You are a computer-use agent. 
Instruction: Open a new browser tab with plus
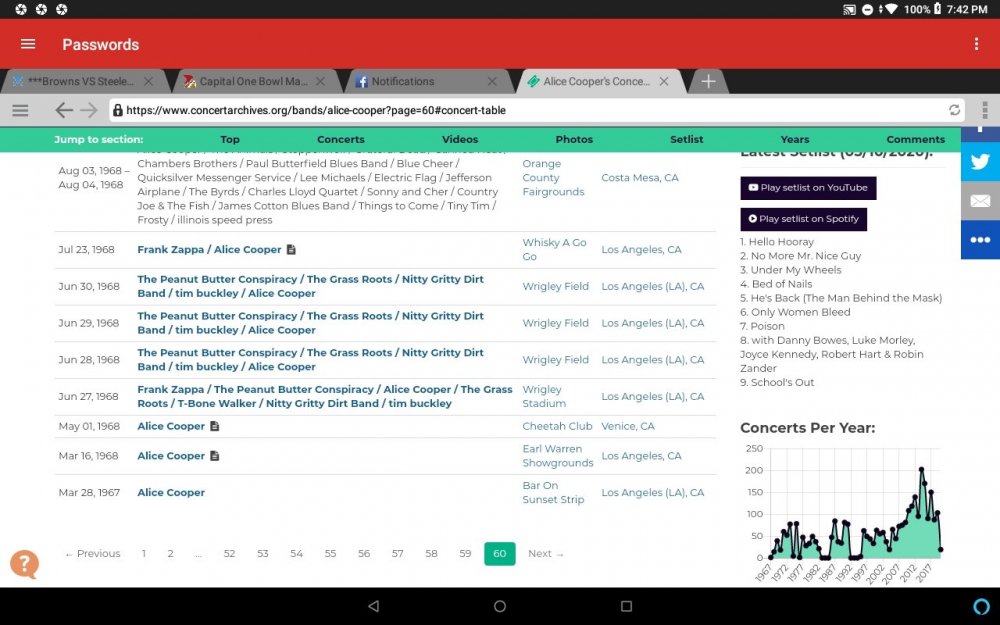click(x=708, y=82)
